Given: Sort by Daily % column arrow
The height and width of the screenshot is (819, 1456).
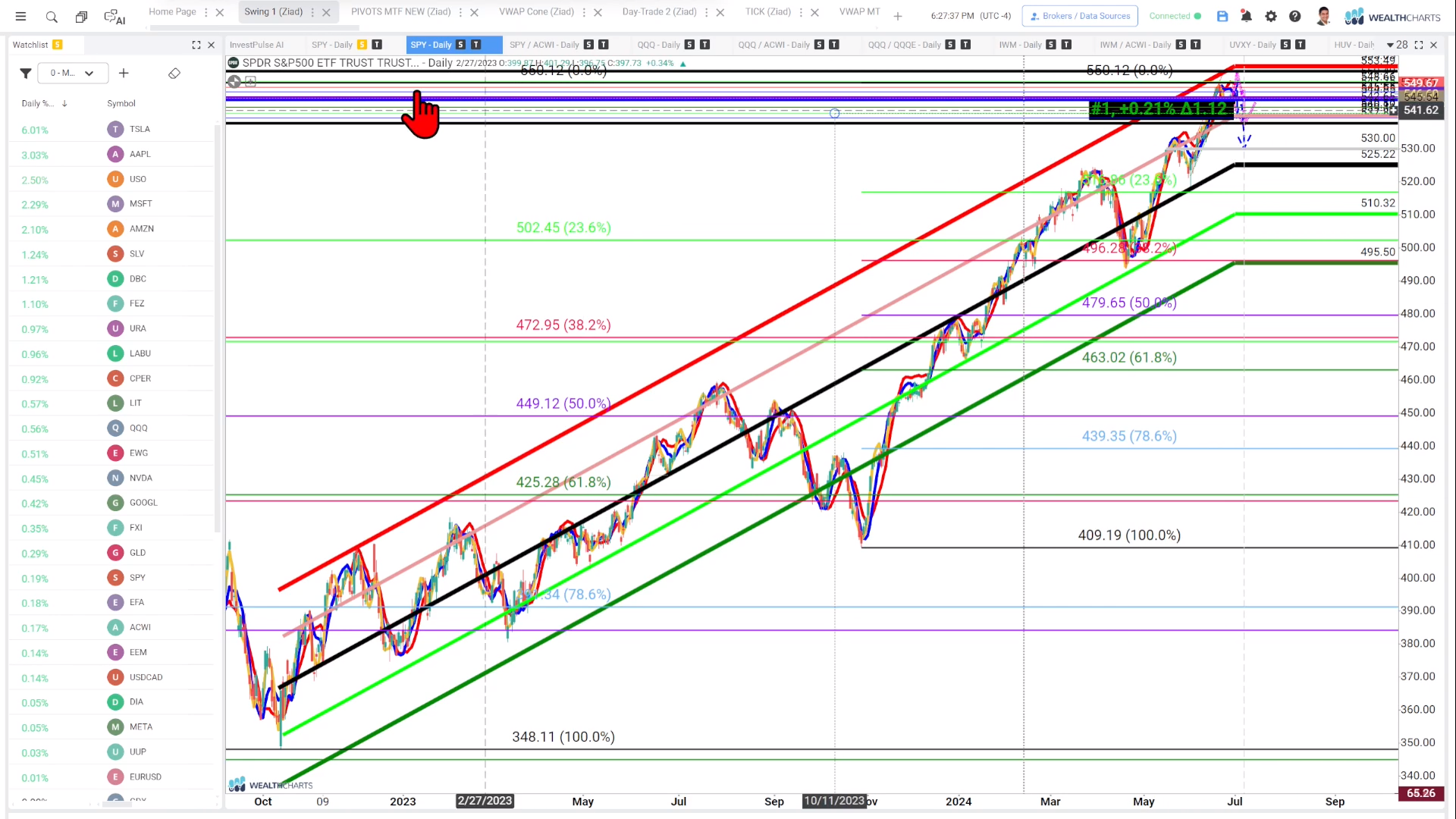Looking at the screenshot, I should (64, 104).
